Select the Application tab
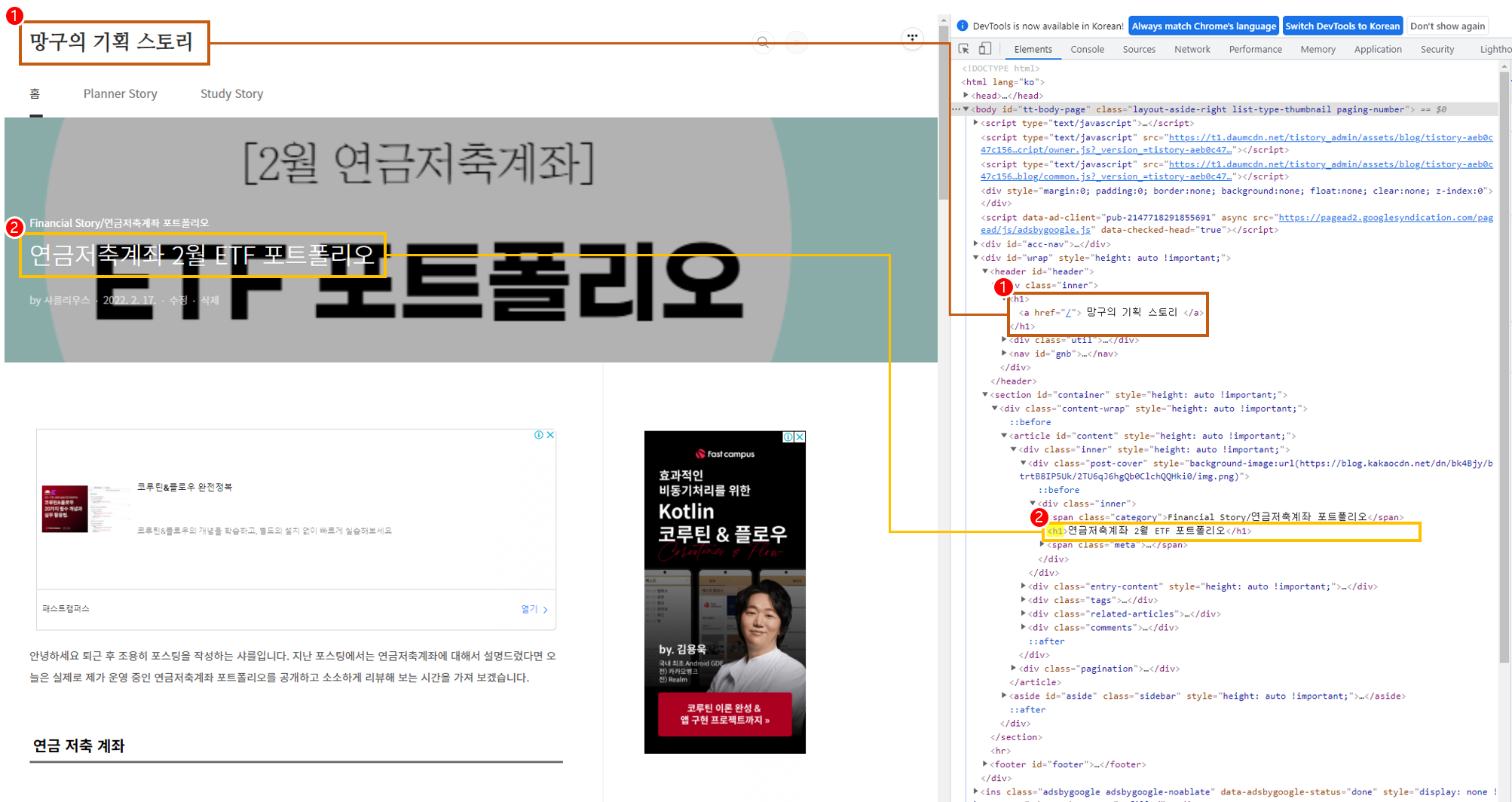Screen dimensions: 1512x802 [x=1377, y=49]
